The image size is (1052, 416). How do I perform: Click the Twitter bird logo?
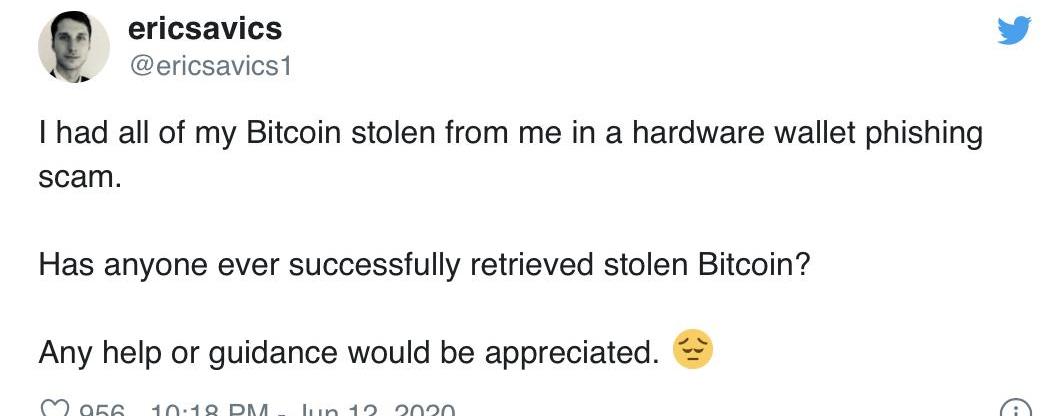(x=1013, y=32)
